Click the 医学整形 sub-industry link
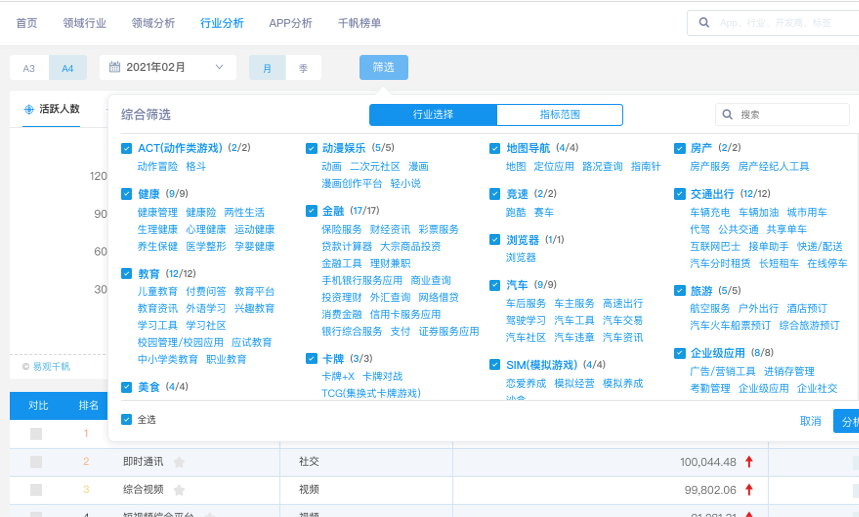This screenshot has height=517, width=859. pos(206,246)
